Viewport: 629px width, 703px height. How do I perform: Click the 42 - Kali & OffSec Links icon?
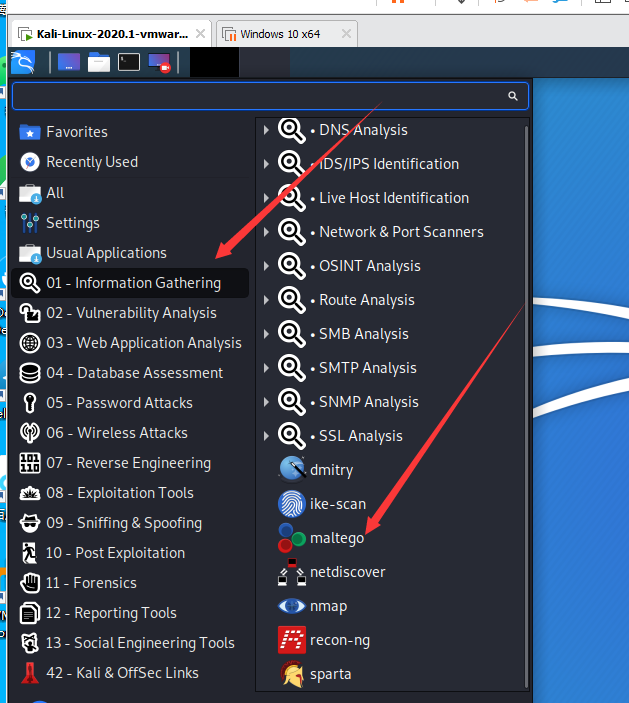(x=30, y=673)
